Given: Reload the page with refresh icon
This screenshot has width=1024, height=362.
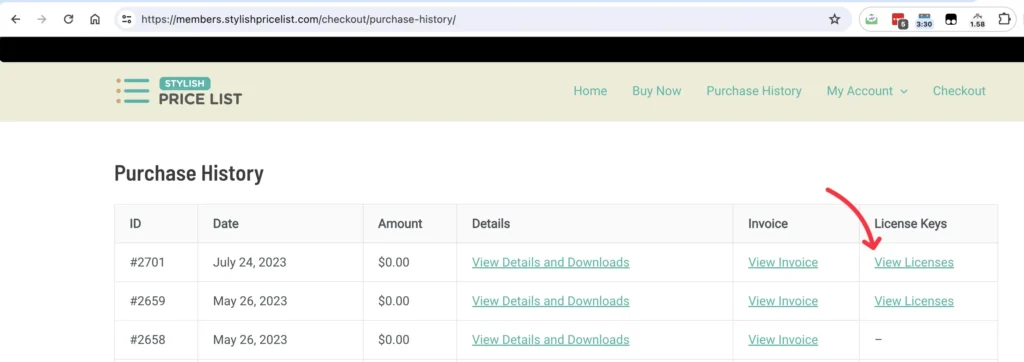Looking at the screenshot, I should tap(69, 20).
